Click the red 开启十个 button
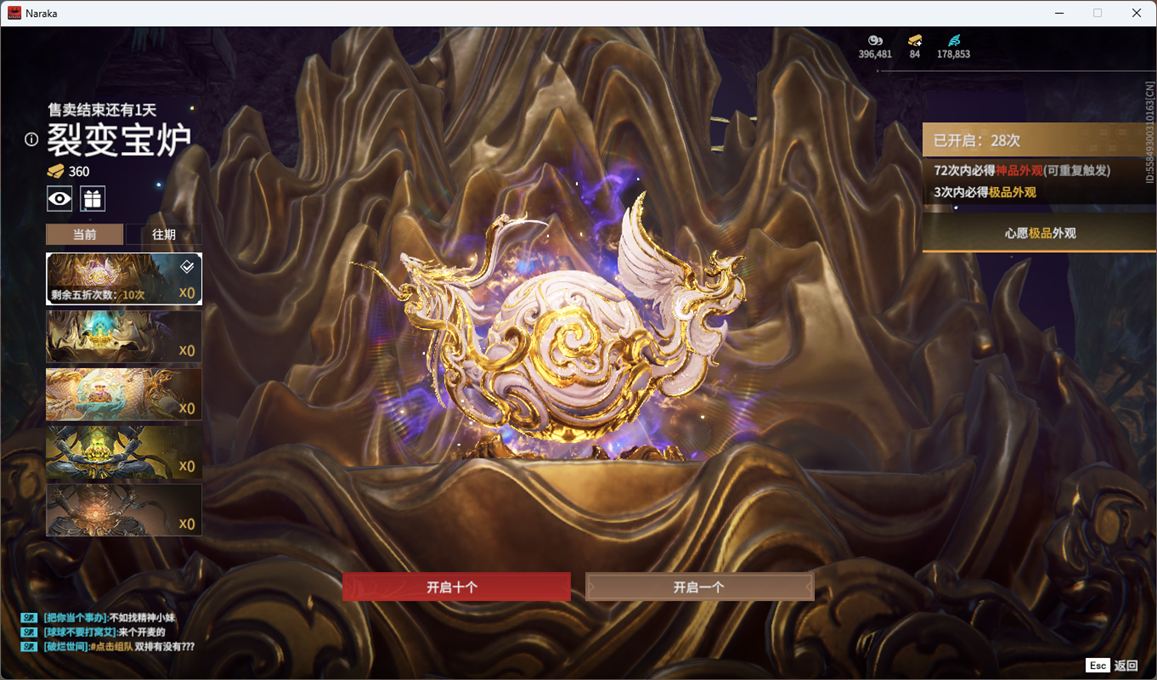Image resolution: width=1157 pixels, height=680 pixels. (456, 587)
